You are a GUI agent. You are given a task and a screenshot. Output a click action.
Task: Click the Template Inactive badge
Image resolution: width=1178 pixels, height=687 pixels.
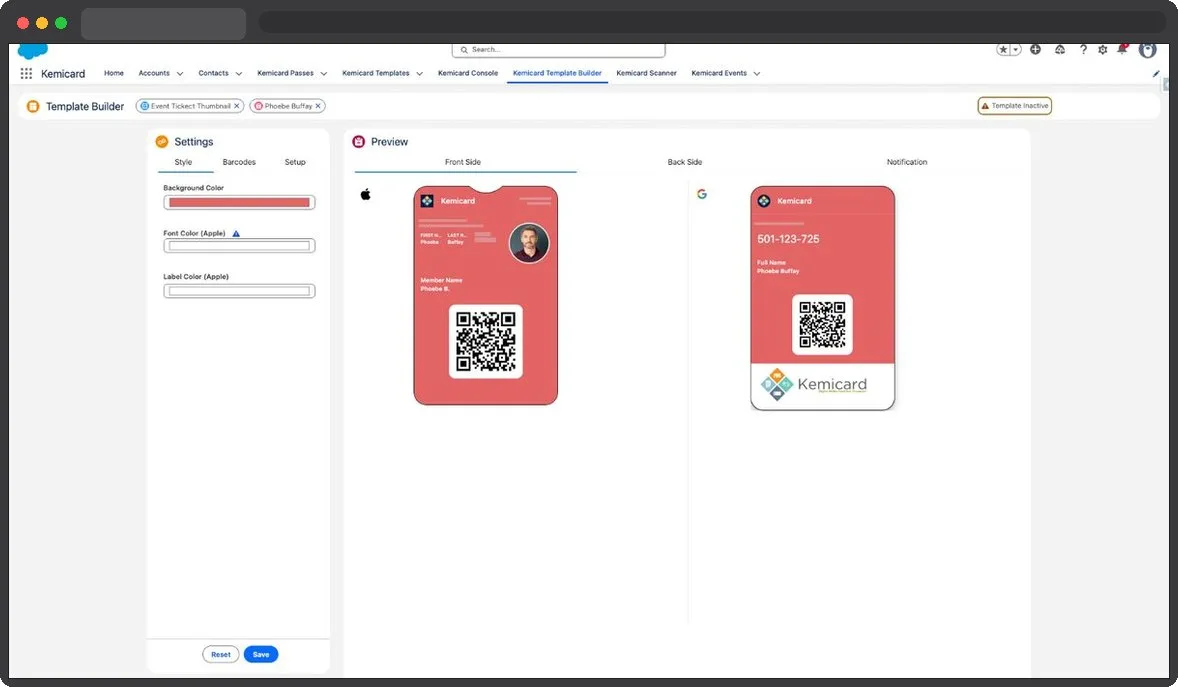pos(1014,106)
